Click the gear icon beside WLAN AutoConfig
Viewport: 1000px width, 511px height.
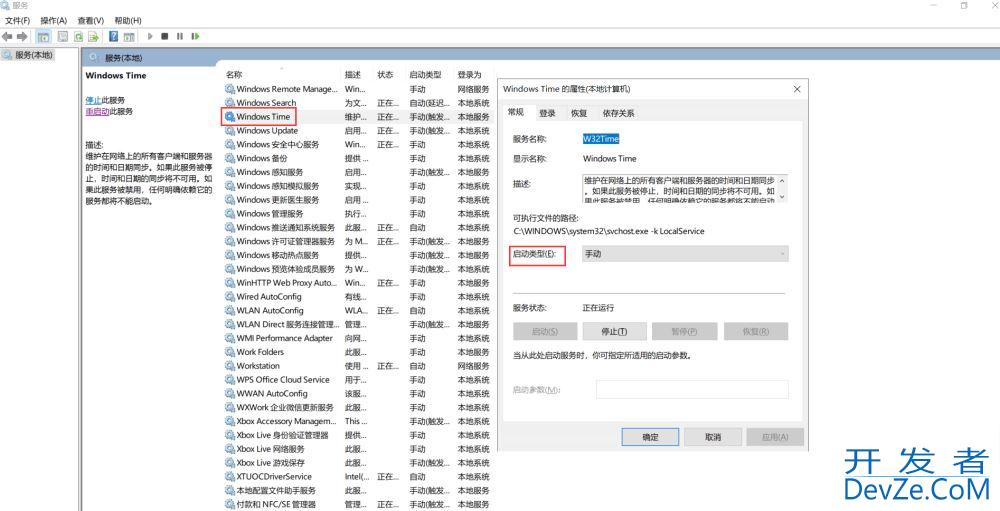tap(230, 311)
